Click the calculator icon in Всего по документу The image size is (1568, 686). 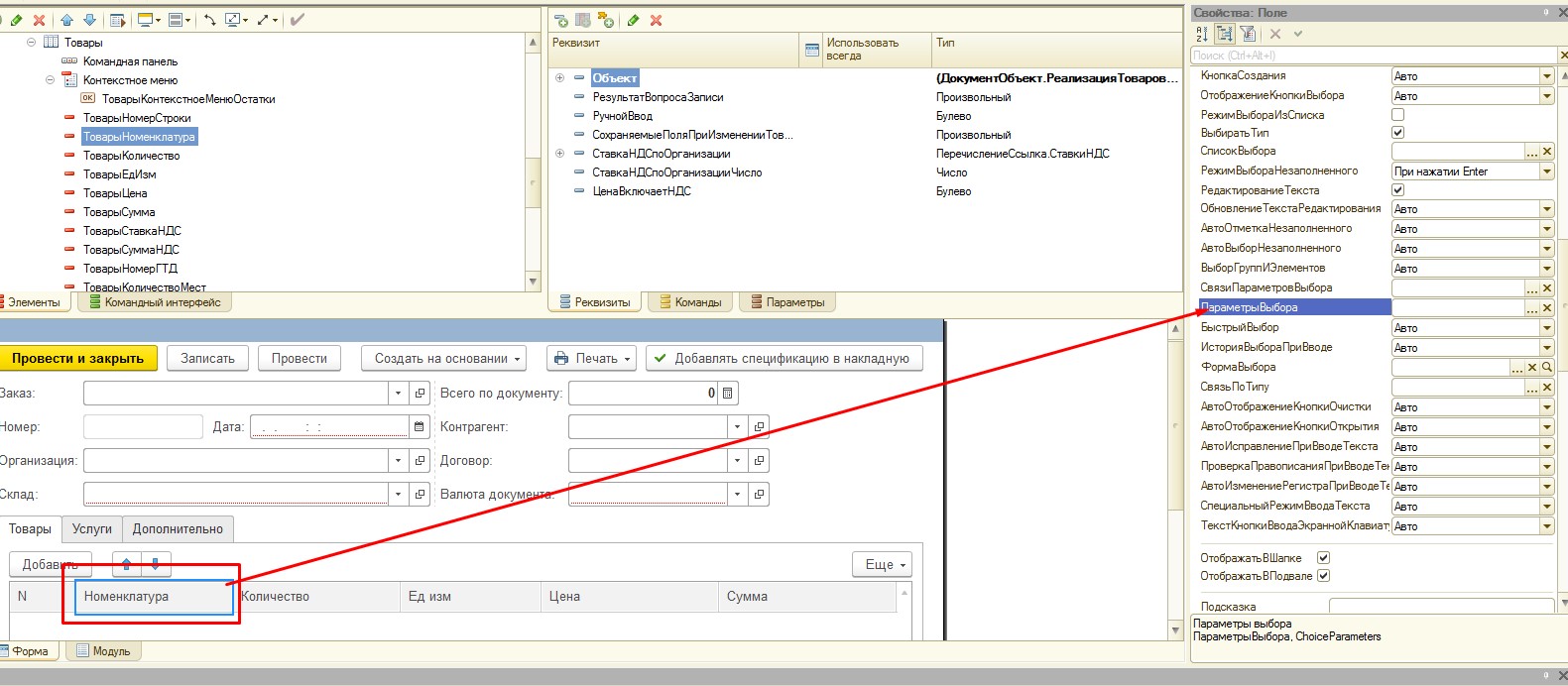pos(728,394)
